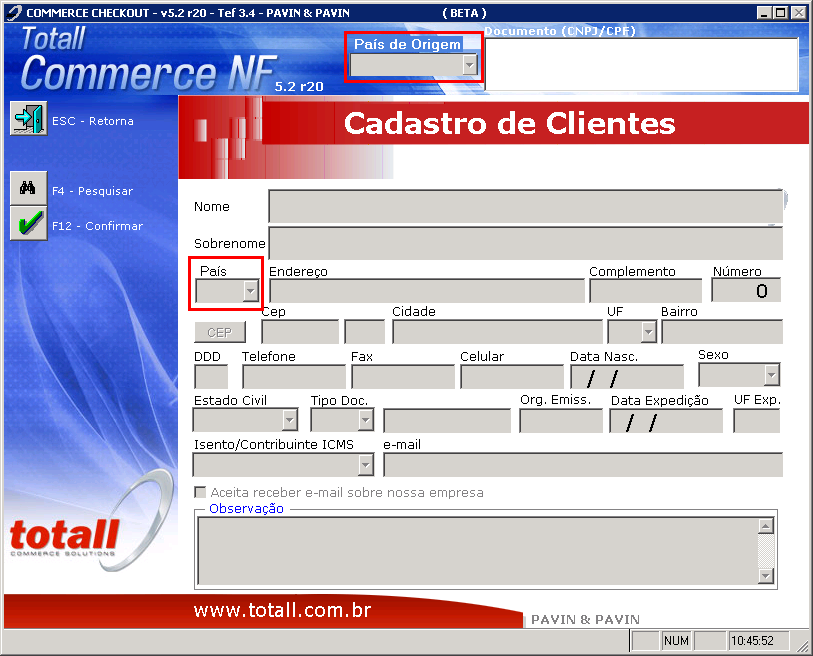Open the UF state dropdown

[x=649, y=332]
